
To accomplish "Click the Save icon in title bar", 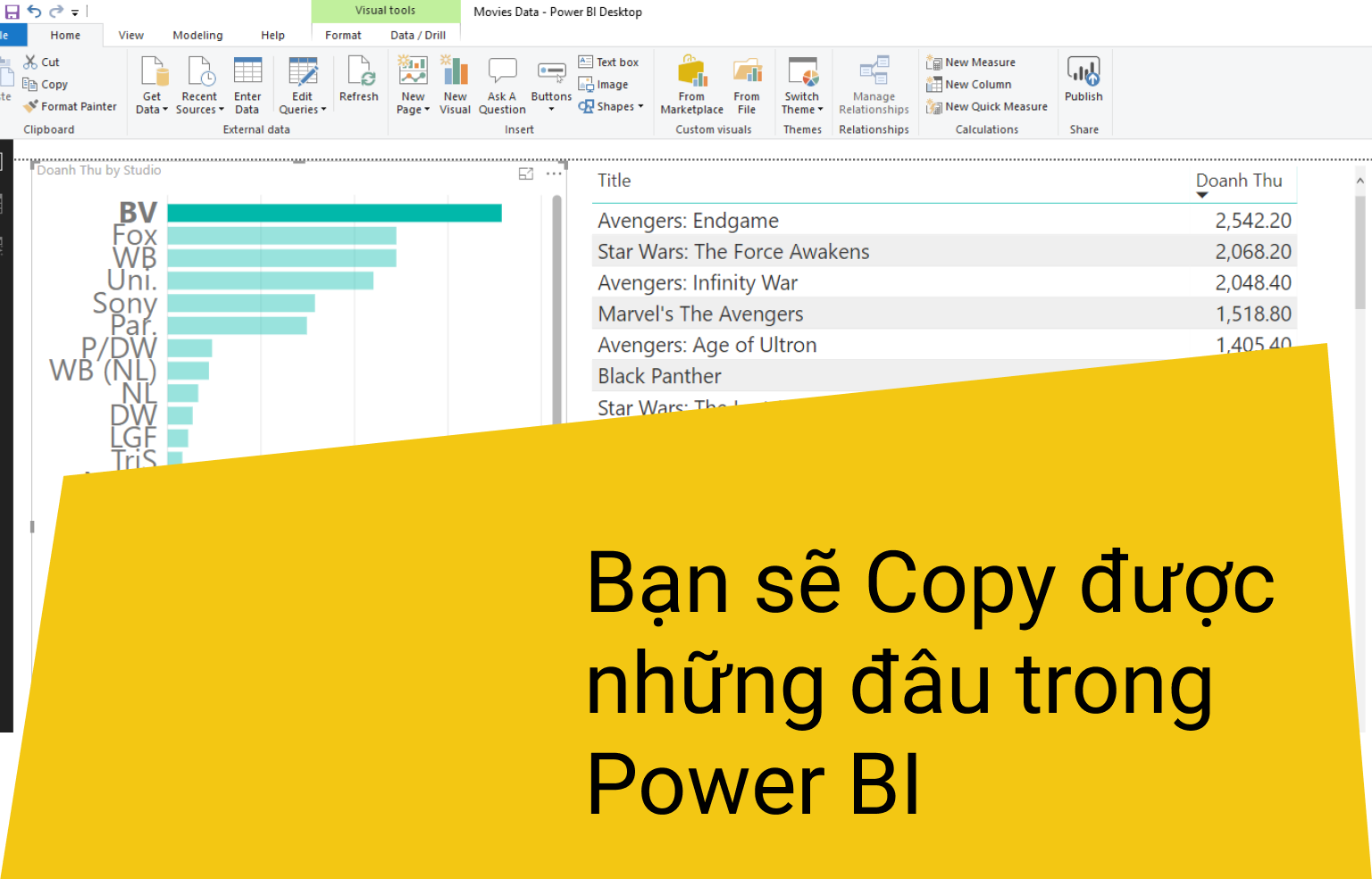I will pos(13,12).
